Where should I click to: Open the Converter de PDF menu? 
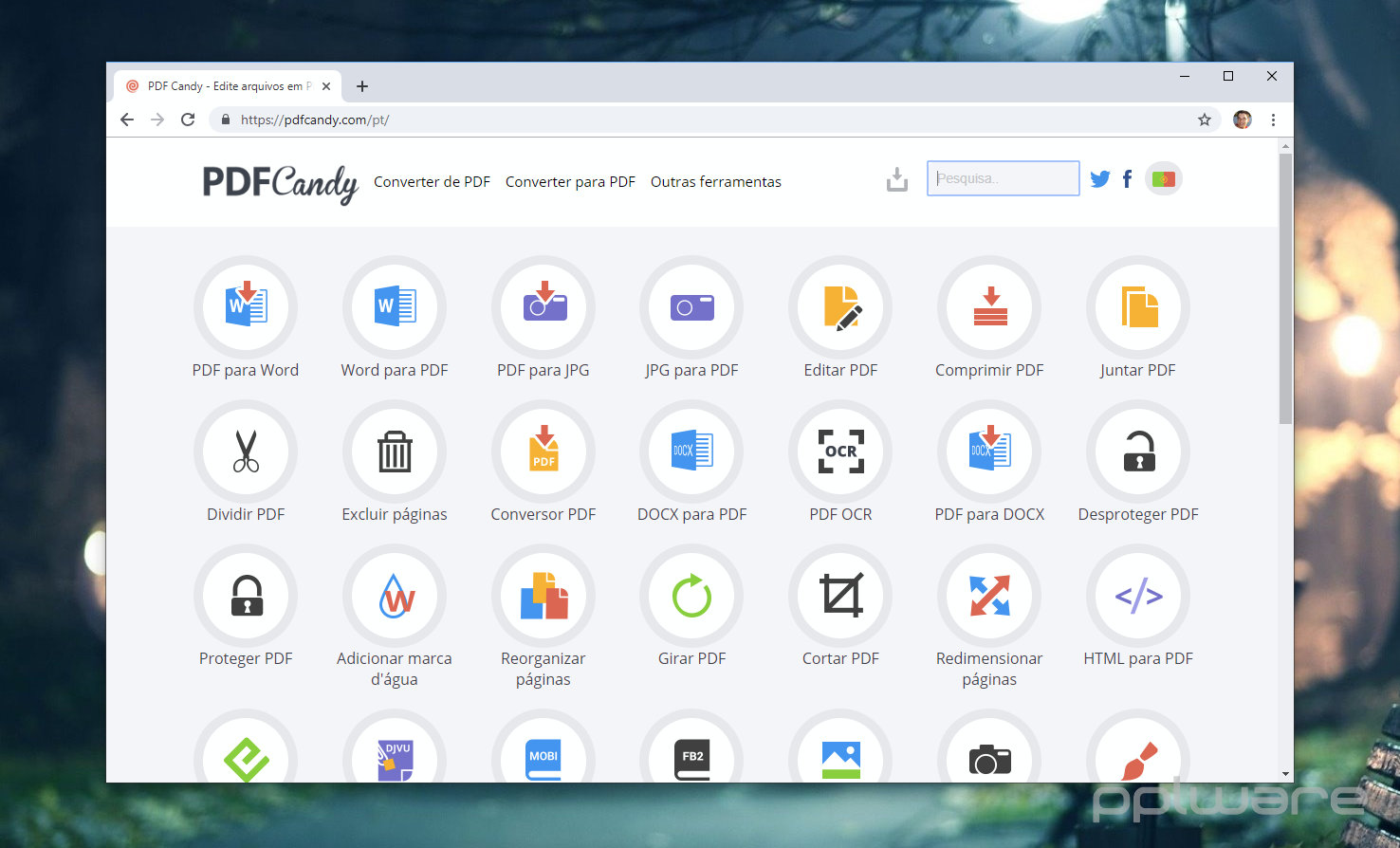point(432,181)
